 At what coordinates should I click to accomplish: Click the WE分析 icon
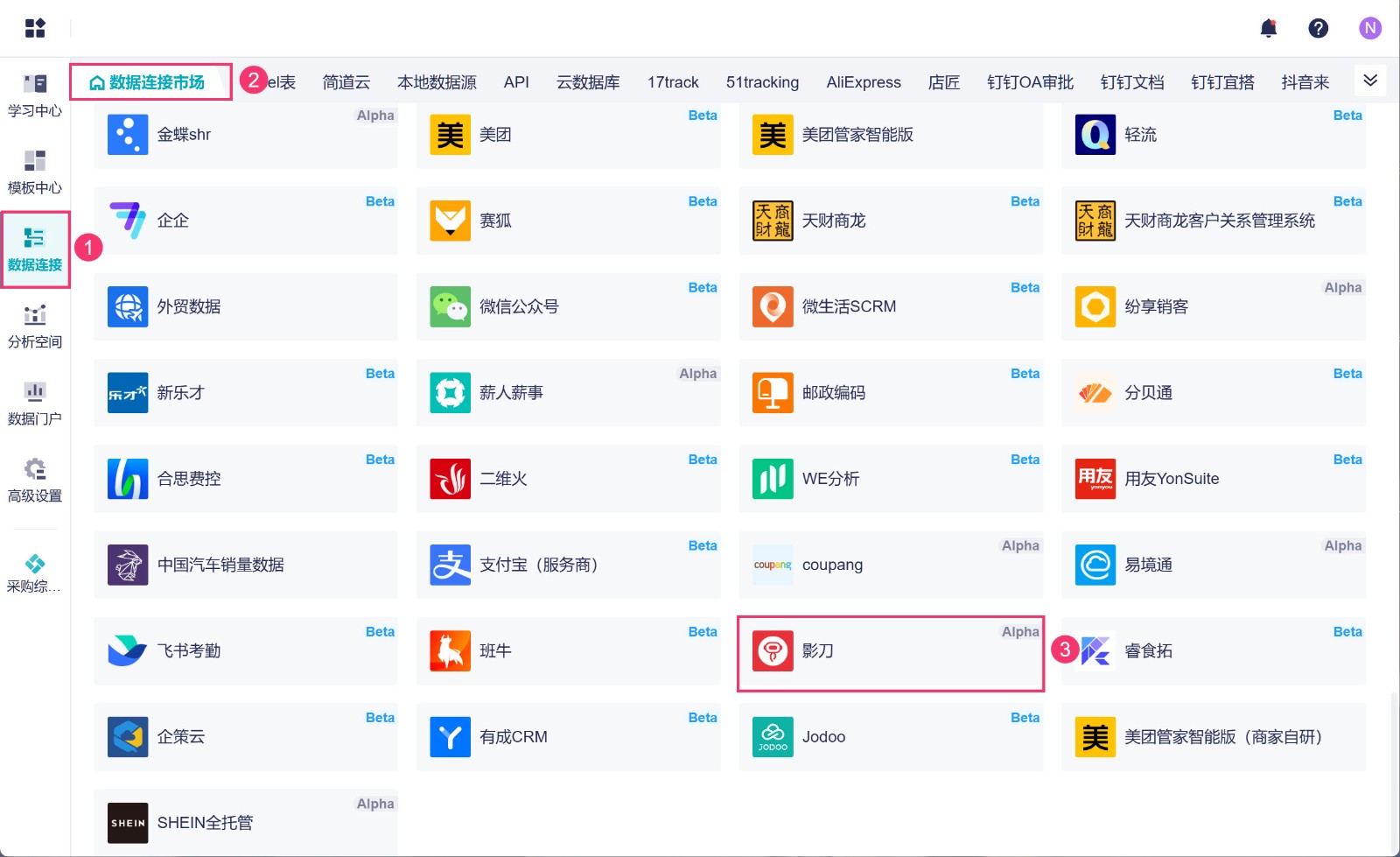(x=773, y=479)
